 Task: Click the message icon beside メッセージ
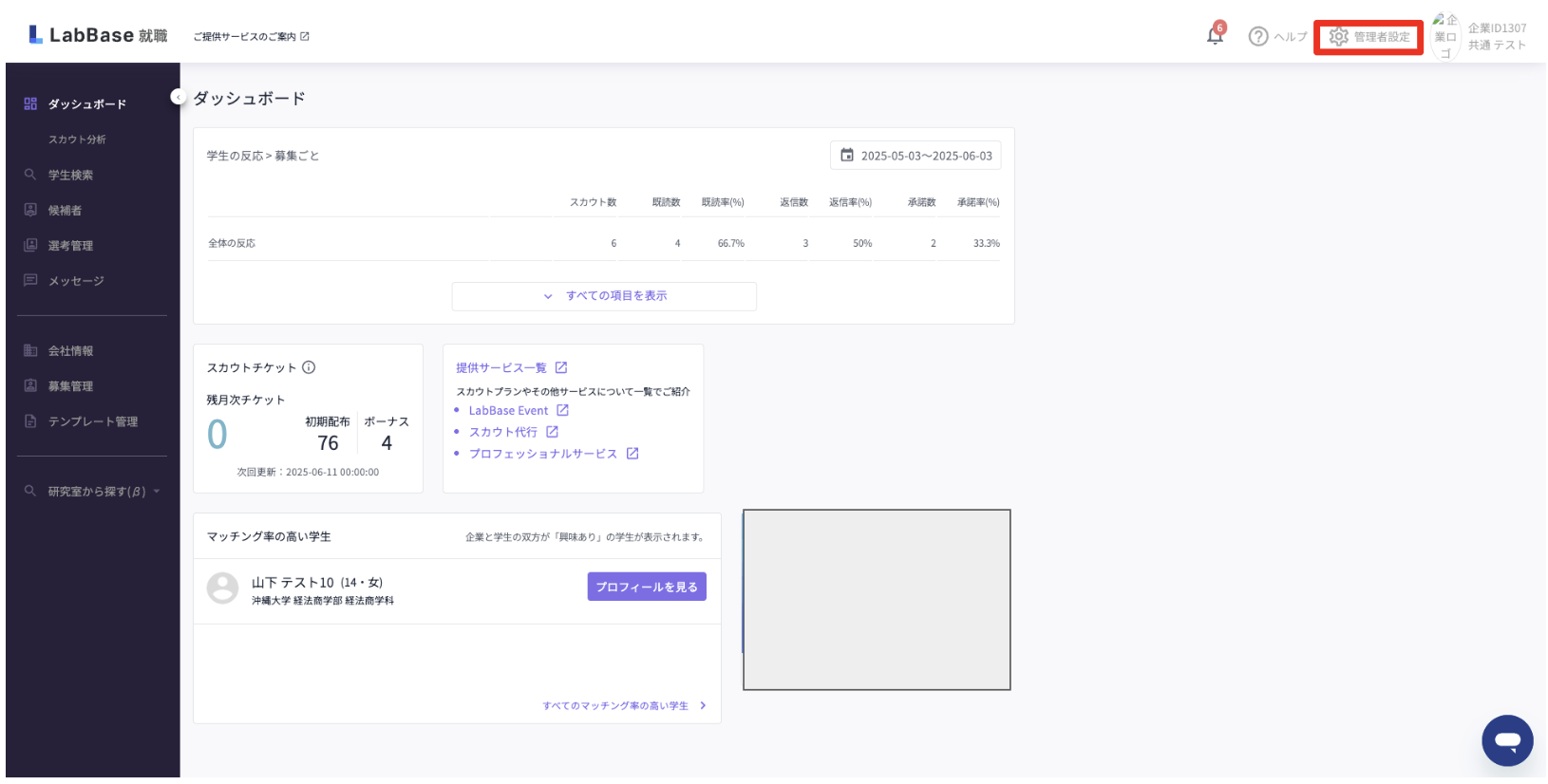(x=30, y=280)
